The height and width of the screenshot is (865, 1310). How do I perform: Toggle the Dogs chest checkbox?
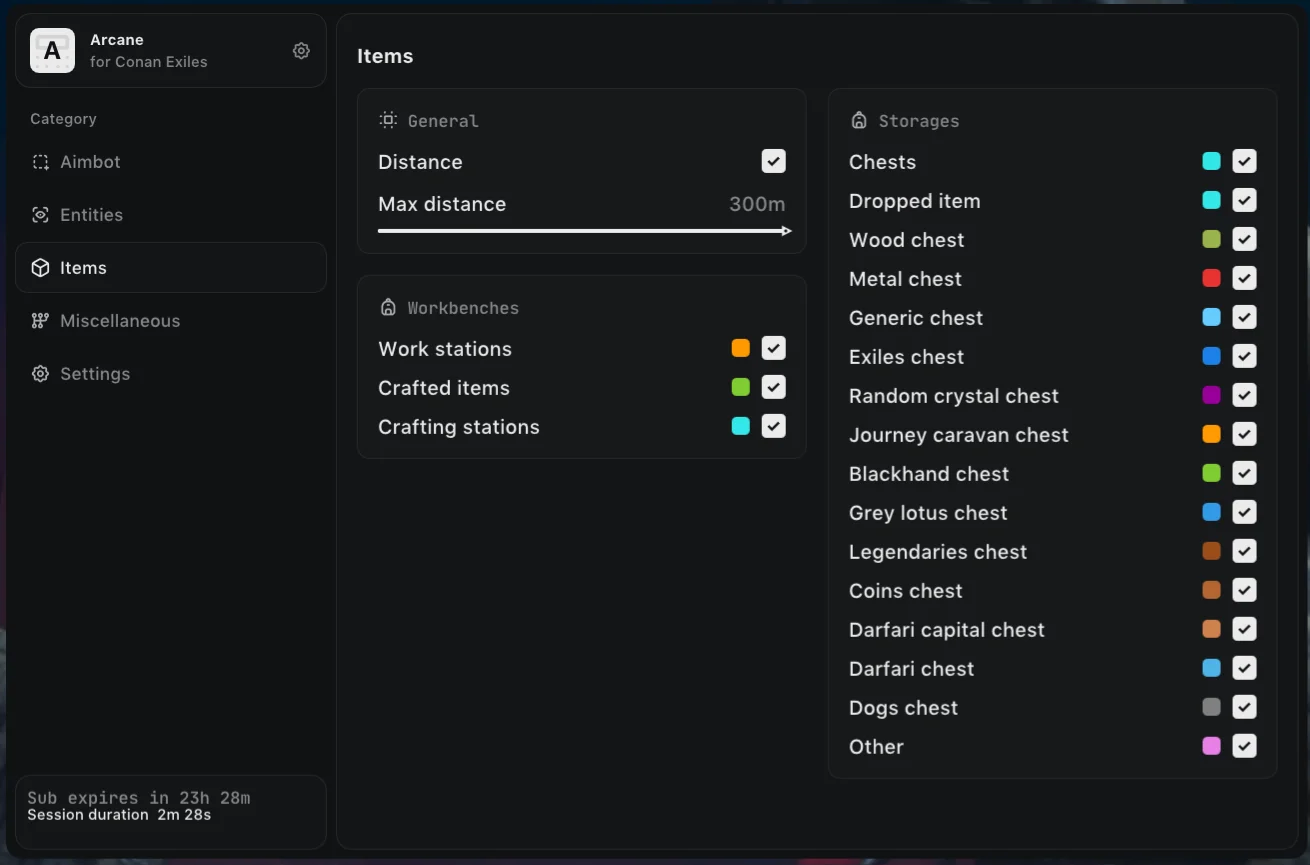click(1244, 707)
